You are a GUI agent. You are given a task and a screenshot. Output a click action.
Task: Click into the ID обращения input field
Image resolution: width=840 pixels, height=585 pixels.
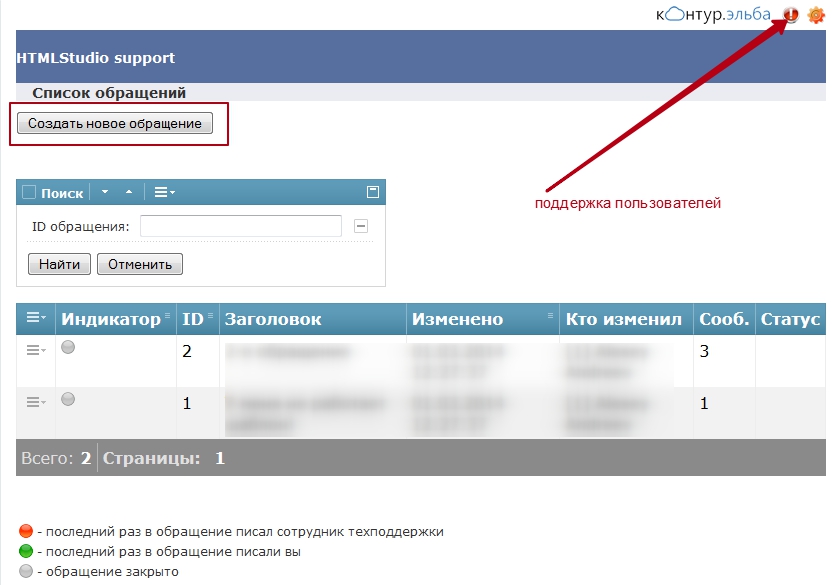241,227
